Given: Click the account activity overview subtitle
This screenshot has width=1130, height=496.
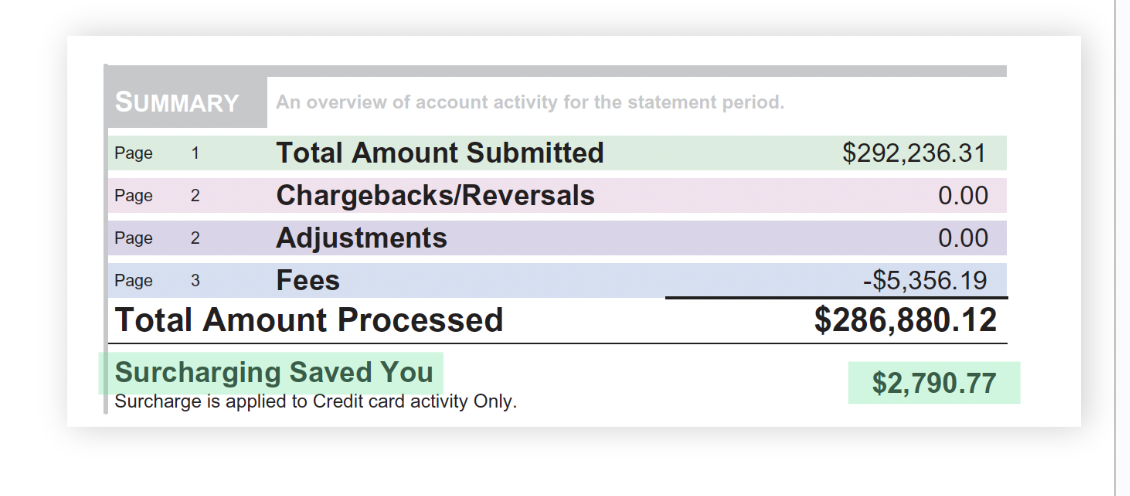Looking at the screenshot, I should coord(530,102).
